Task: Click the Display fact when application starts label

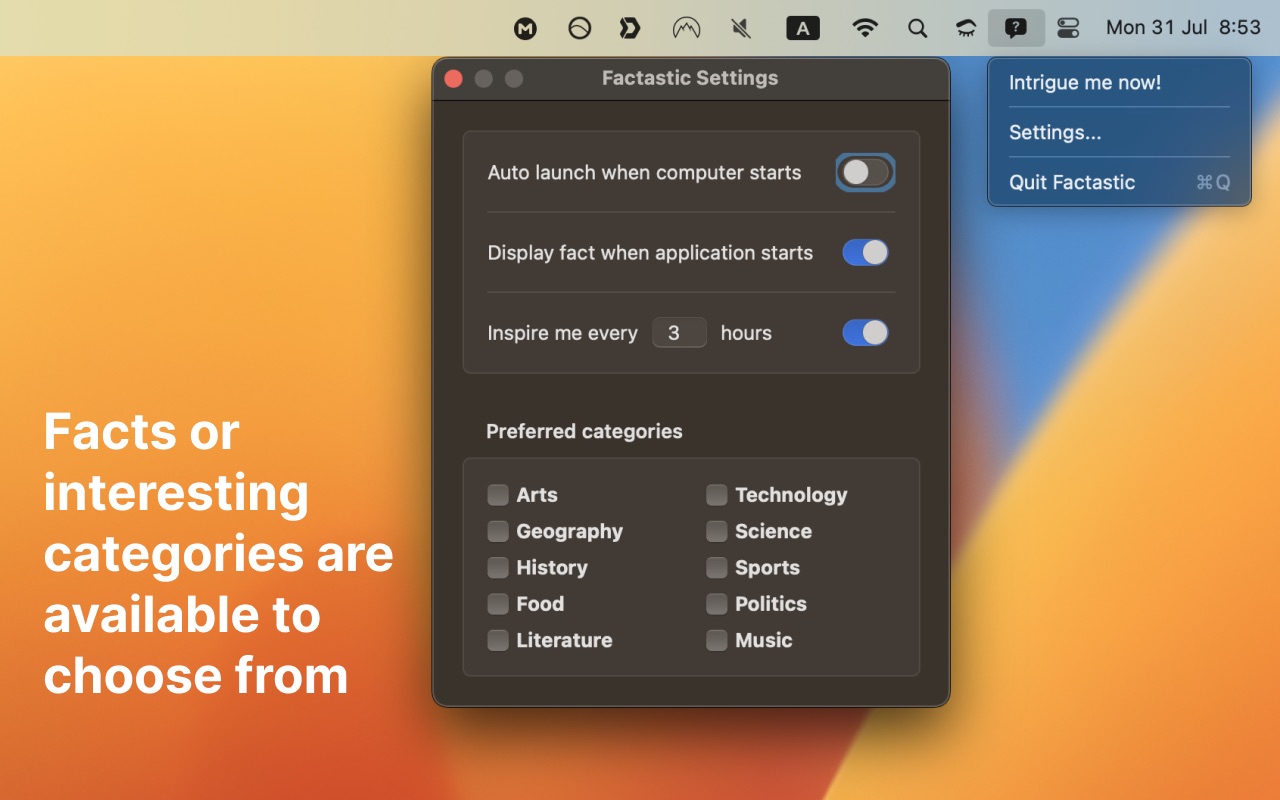Action: coord(650,253)
